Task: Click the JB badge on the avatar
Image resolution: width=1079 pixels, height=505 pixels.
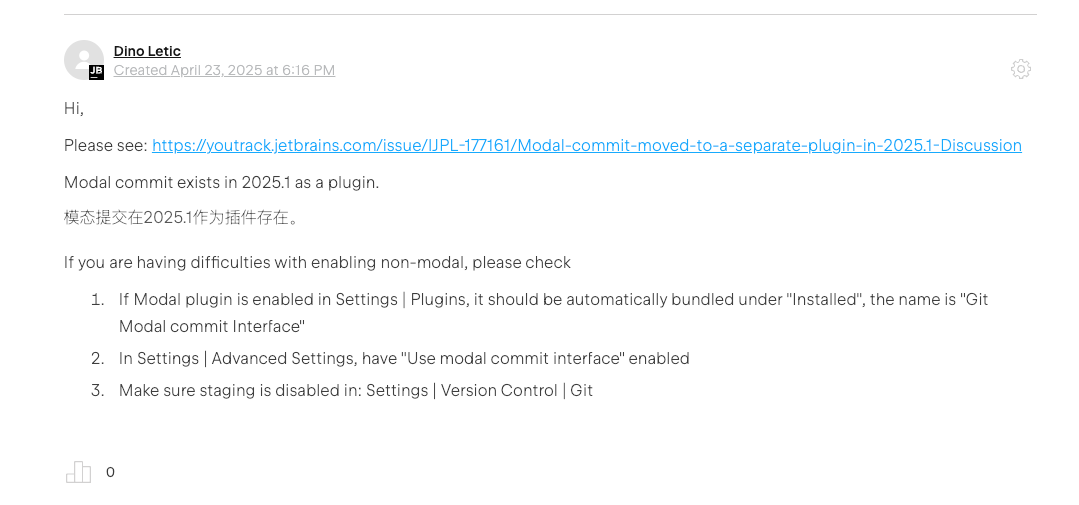Action: [x=96, y=72]
